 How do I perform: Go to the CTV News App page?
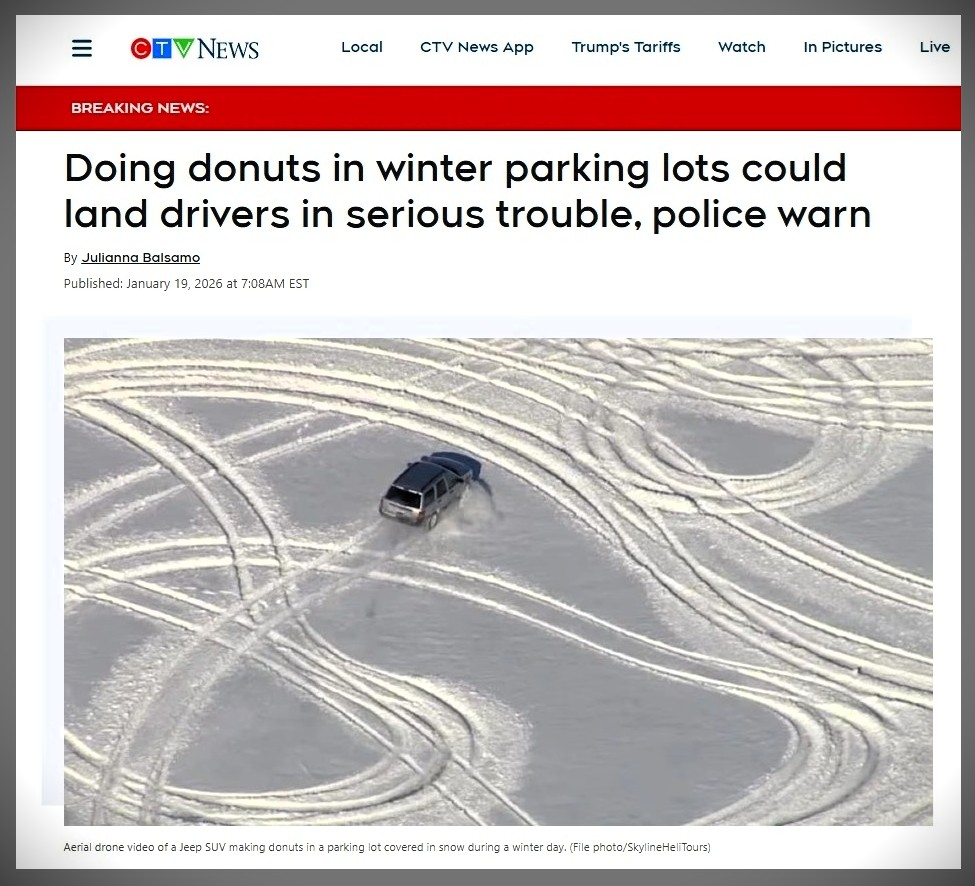tap(477, 47)
